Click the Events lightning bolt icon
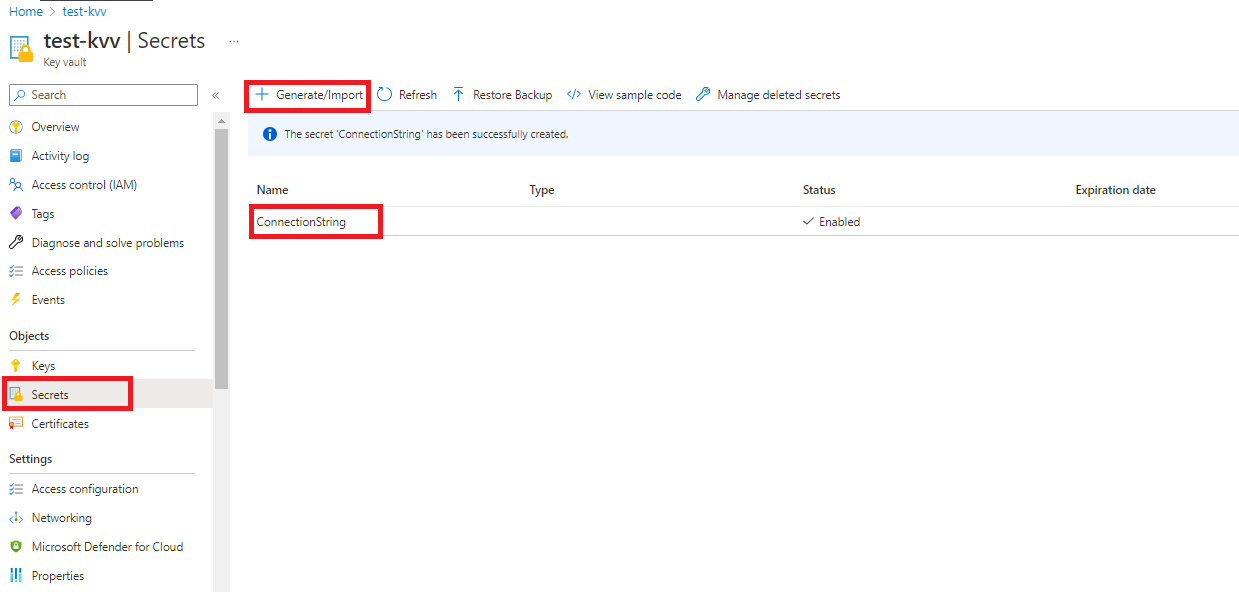This screenshot has width=1239, height=592. 18,299
